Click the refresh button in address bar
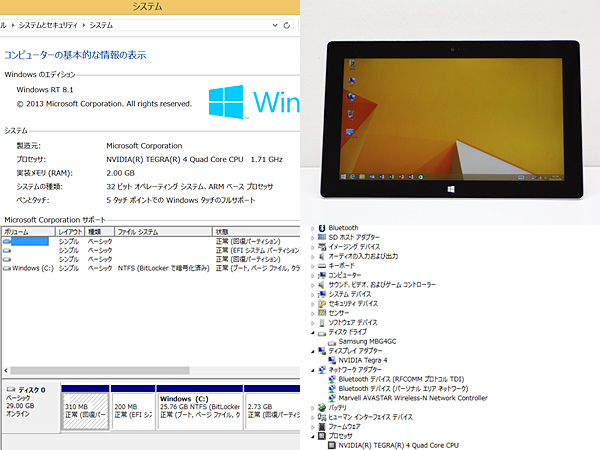 tap(287, 26)
